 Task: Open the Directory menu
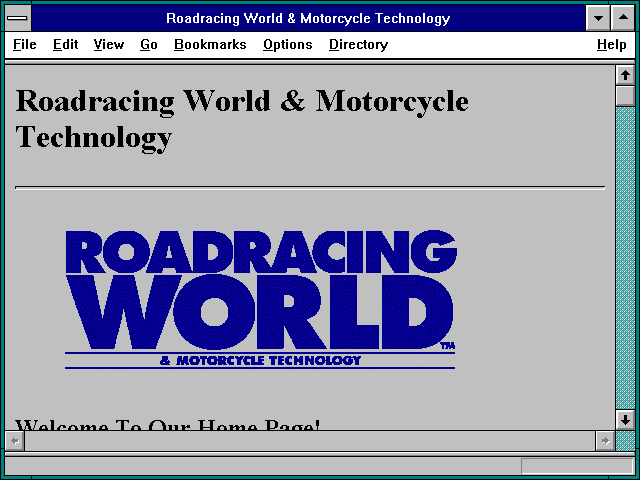pos(358,44)
